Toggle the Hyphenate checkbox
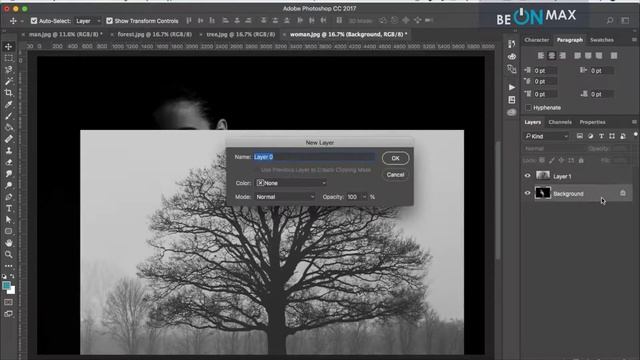640x360 pixels. pos(529,107)
